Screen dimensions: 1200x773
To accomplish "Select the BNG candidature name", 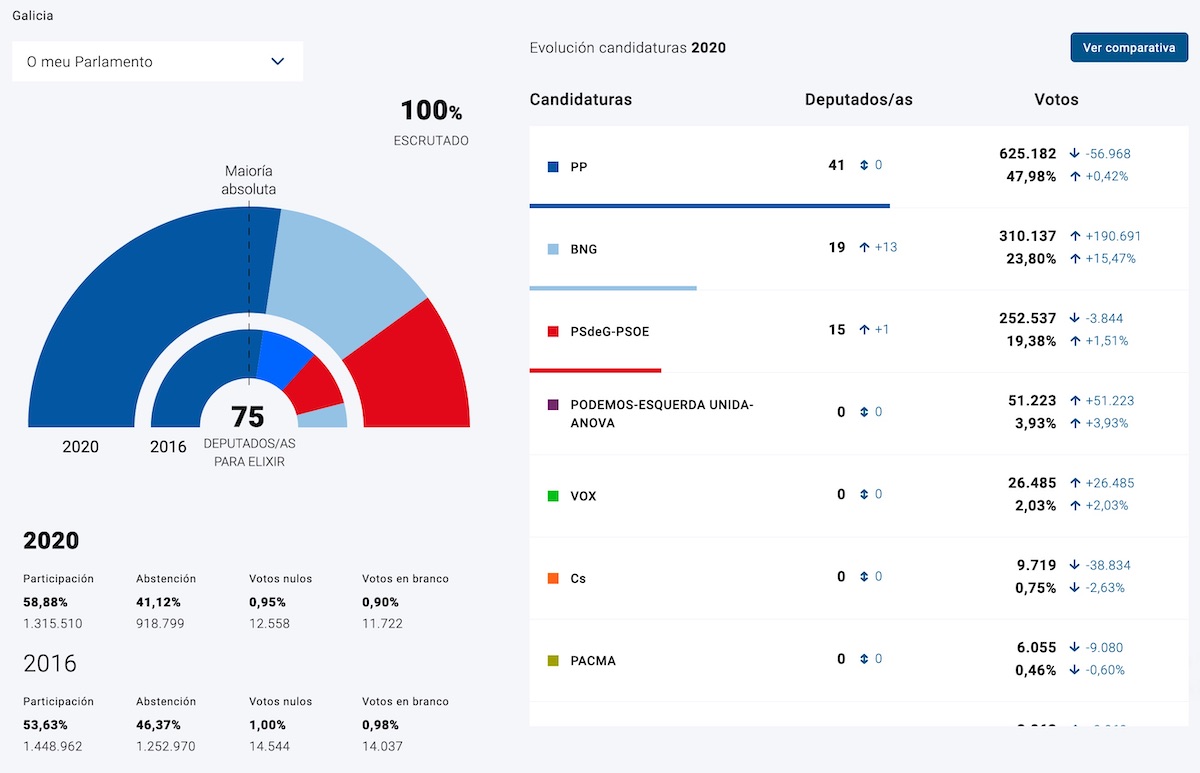I will tap(583, 249).
